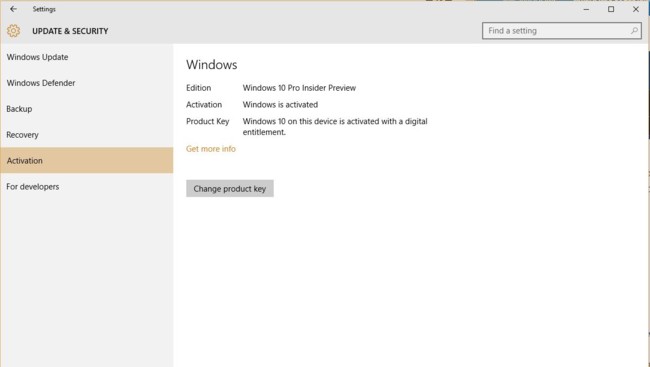Maximize the Settings window

[x=611, y=9]
